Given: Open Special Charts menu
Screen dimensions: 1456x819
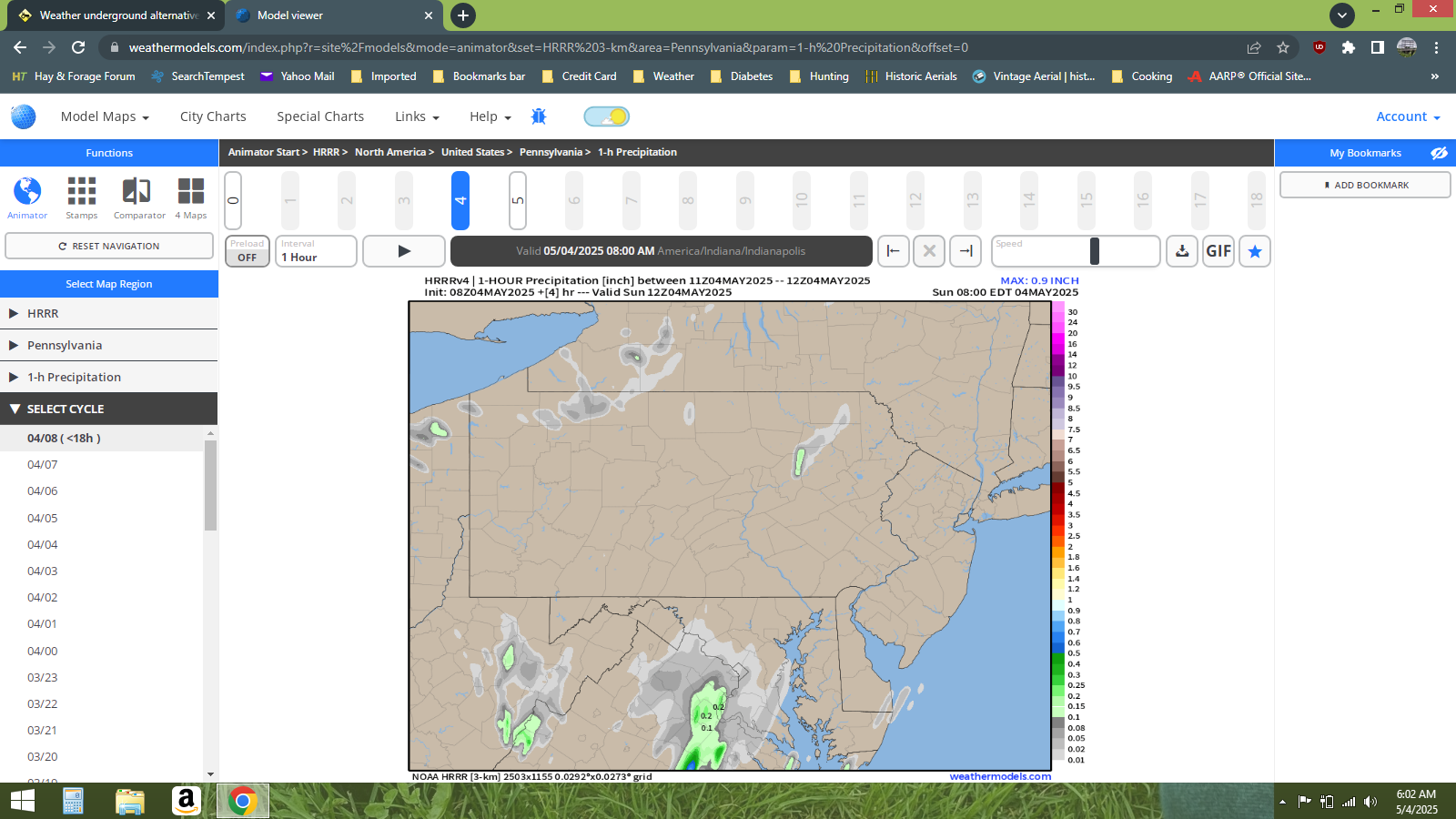Looking at the screenshot, I should tap(320, 116).
